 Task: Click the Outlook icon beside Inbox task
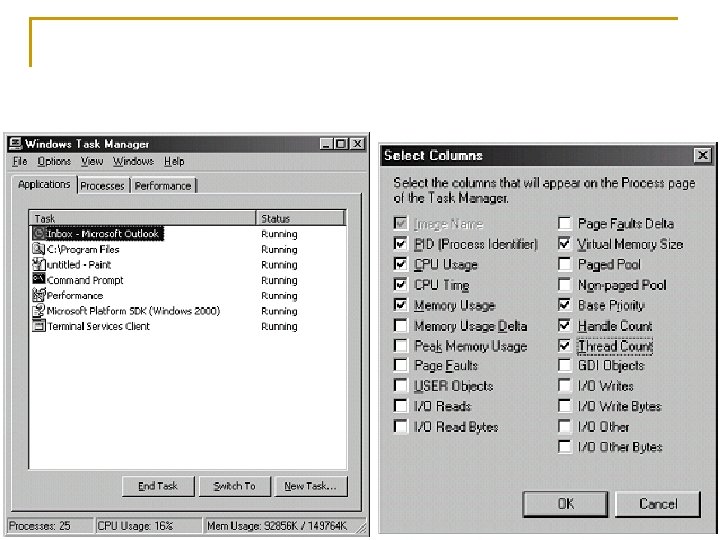point(39,233)
